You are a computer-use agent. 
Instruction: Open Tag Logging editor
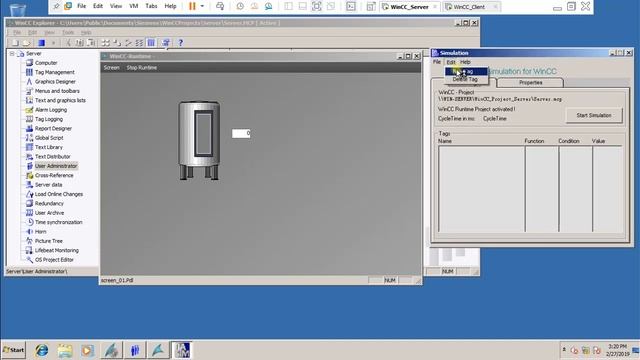pyautogui.click(x=49, y=119)
